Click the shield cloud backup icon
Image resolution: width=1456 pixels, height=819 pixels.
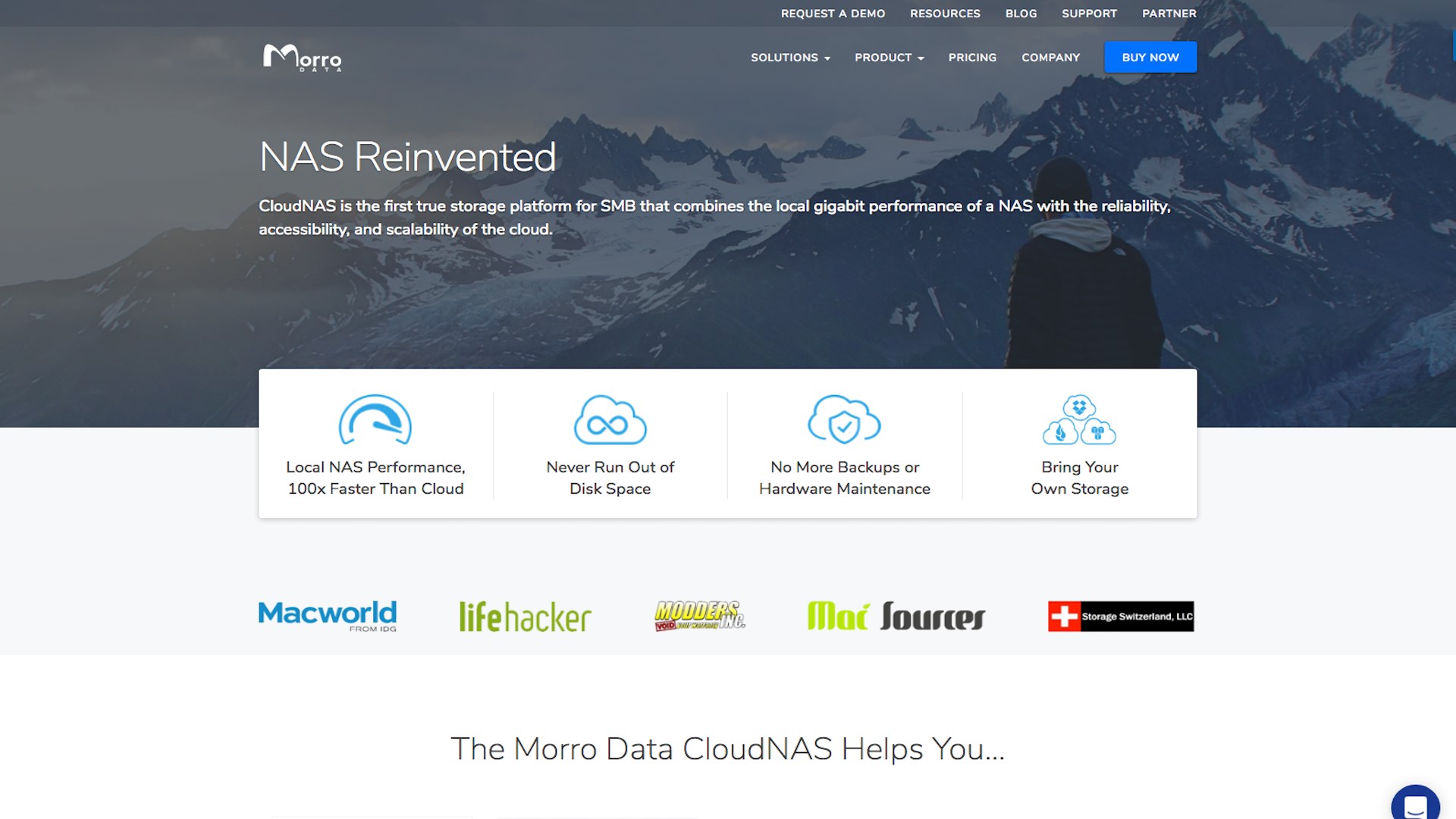(x=844, y=419)
